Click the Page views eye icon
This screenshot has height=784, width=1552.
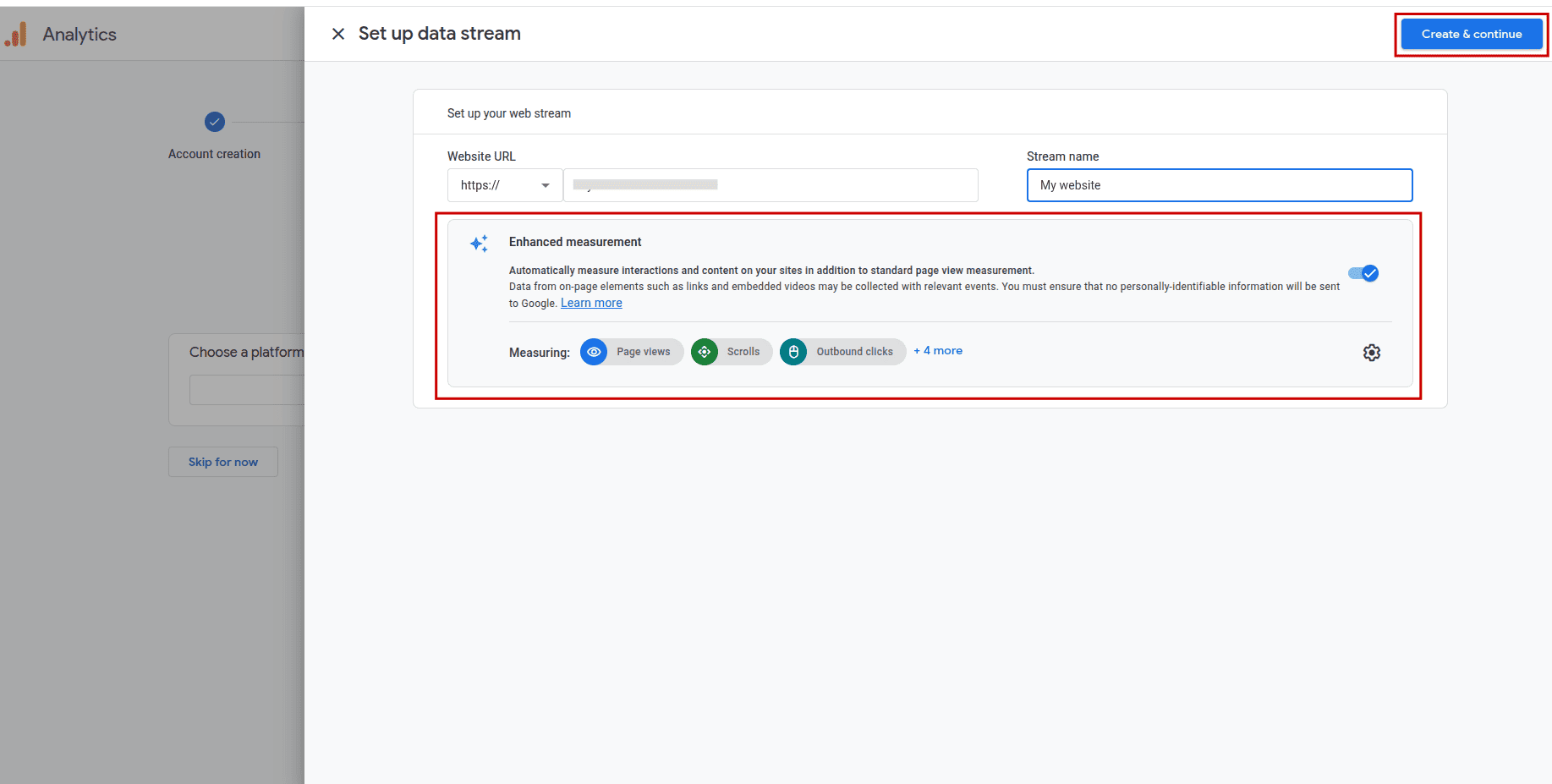[x=594, y=352]
